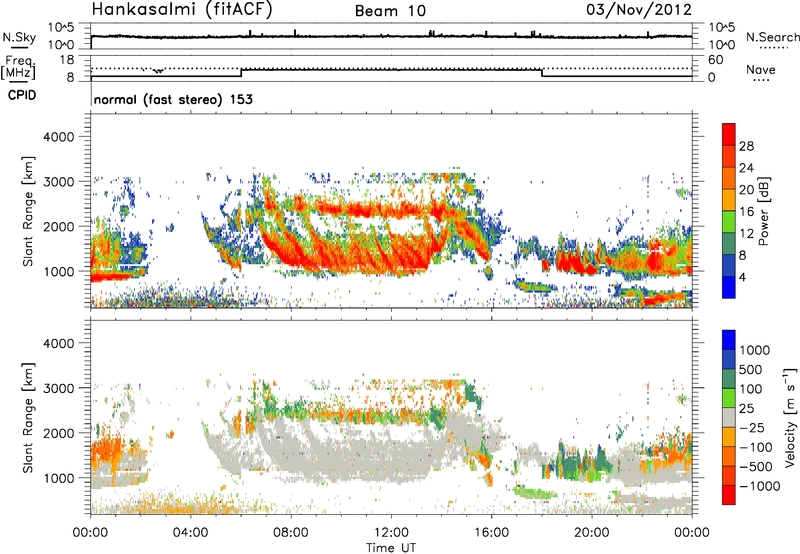Click the gray velocity colorbar segment
The height and width of the screenshot is (554, 800).
point(729,417)
